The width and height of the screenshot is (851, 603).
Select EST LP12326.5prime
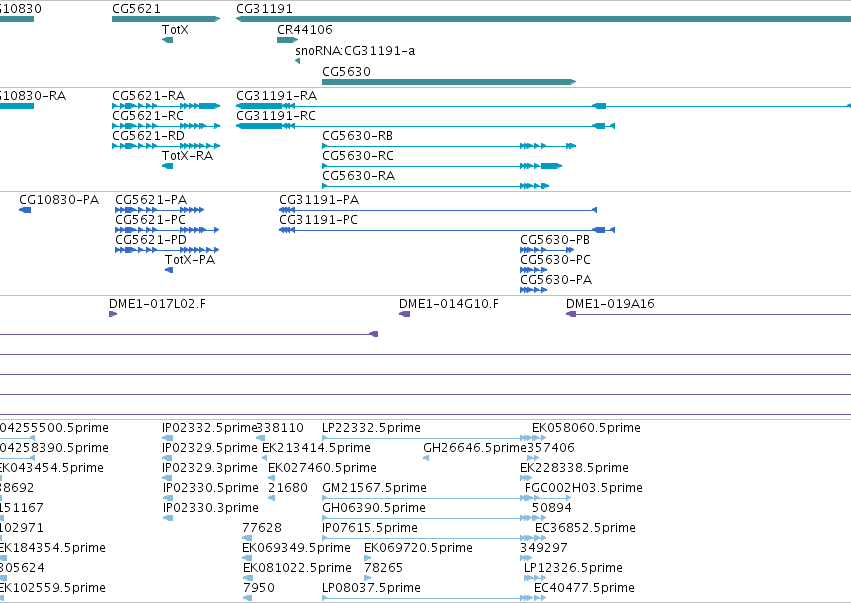click(x=574, y=568)
